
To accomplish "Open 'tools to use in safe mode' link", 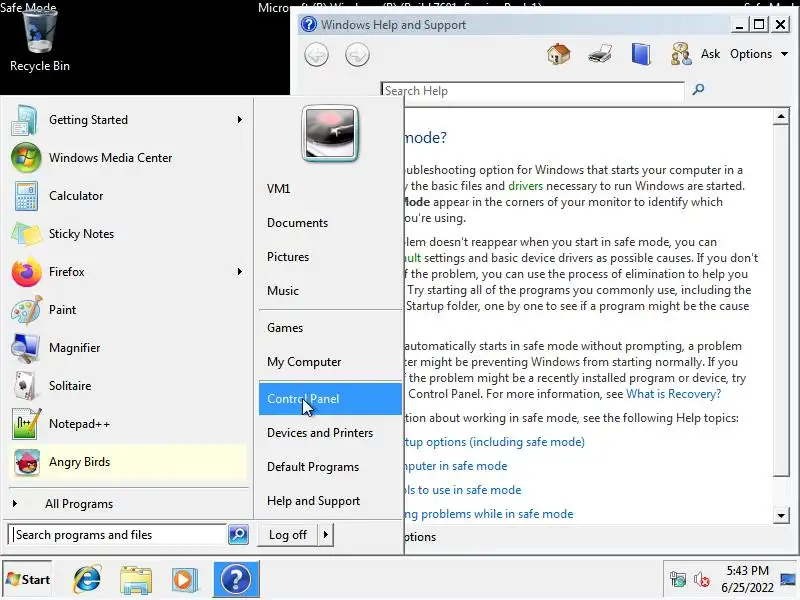I will coord(462,490).
